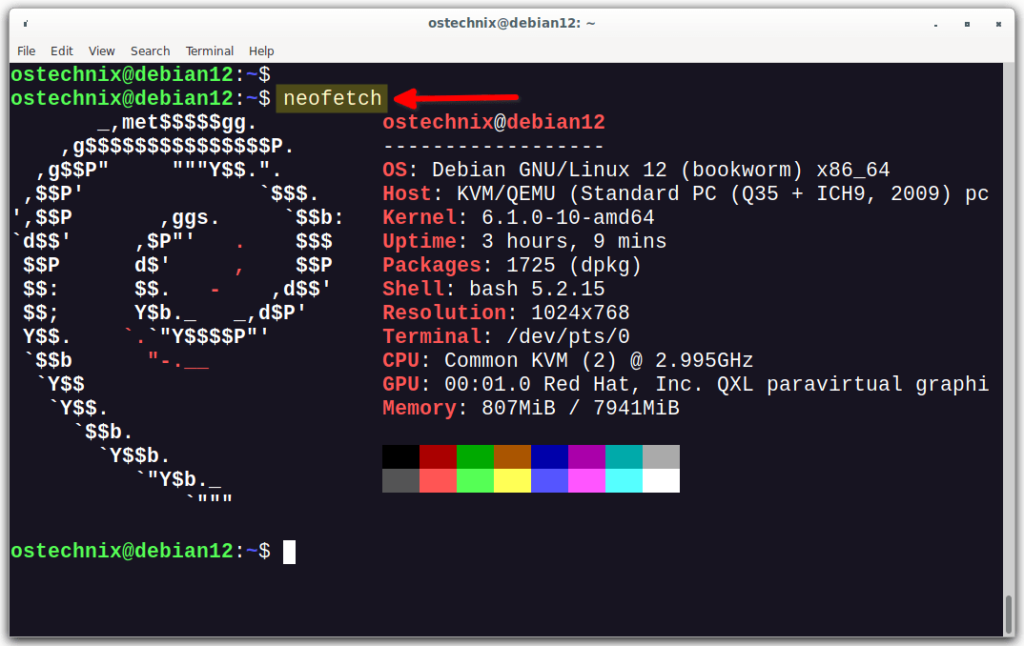Screen dimensions: 1024x646
Task: Click the highlighted neofetch command
Action: pyautogui.click(x=330, y=98)
